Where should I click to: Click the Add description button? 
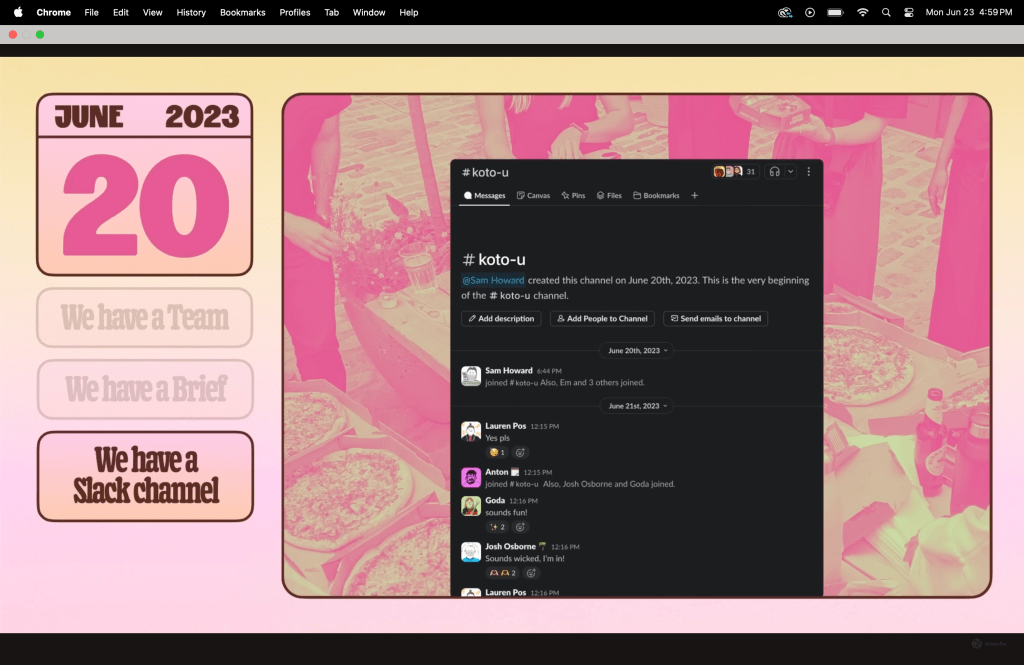click(x=501, y=319)
